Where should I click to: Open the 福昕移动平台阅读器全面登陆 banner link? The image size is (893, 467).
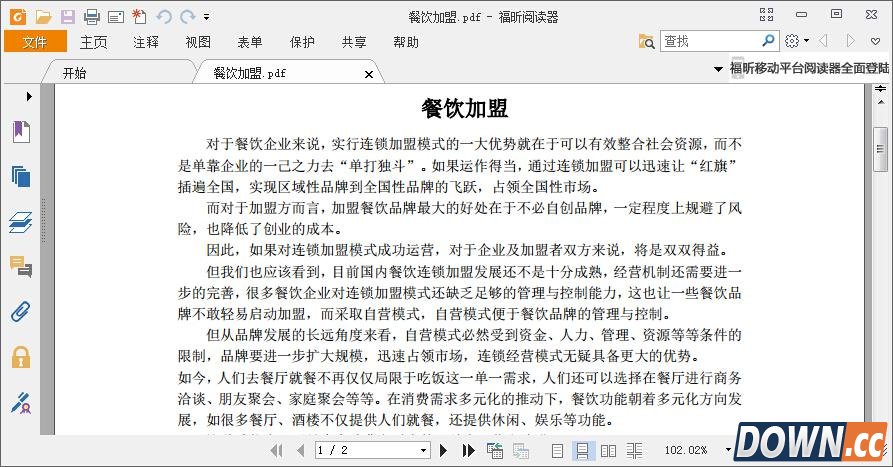click(809, 68)
